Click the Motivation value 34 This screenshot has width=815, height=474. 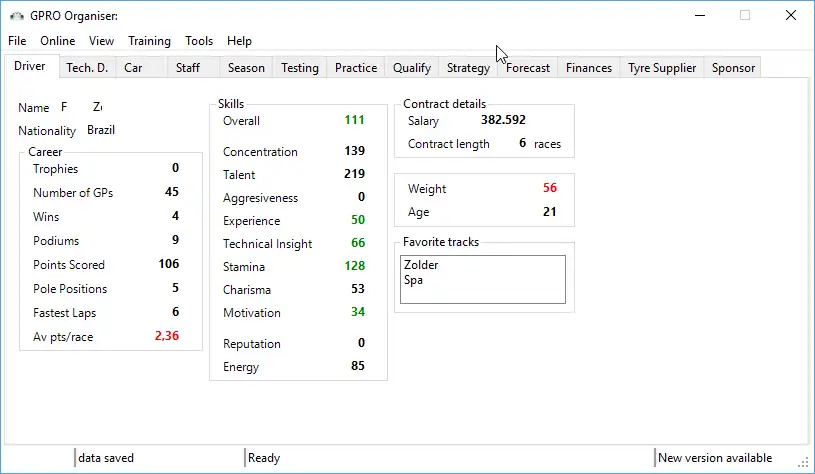click(x=358, y=312)
